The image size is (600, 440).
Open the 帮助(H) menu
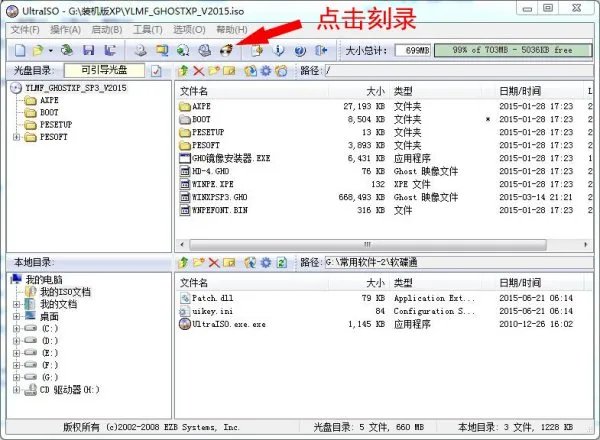(232, 29)
